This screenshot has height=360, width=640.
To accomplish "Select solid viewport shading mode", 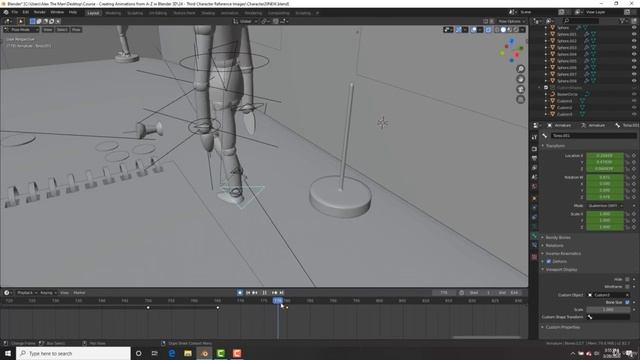I will tap(503, 29).
